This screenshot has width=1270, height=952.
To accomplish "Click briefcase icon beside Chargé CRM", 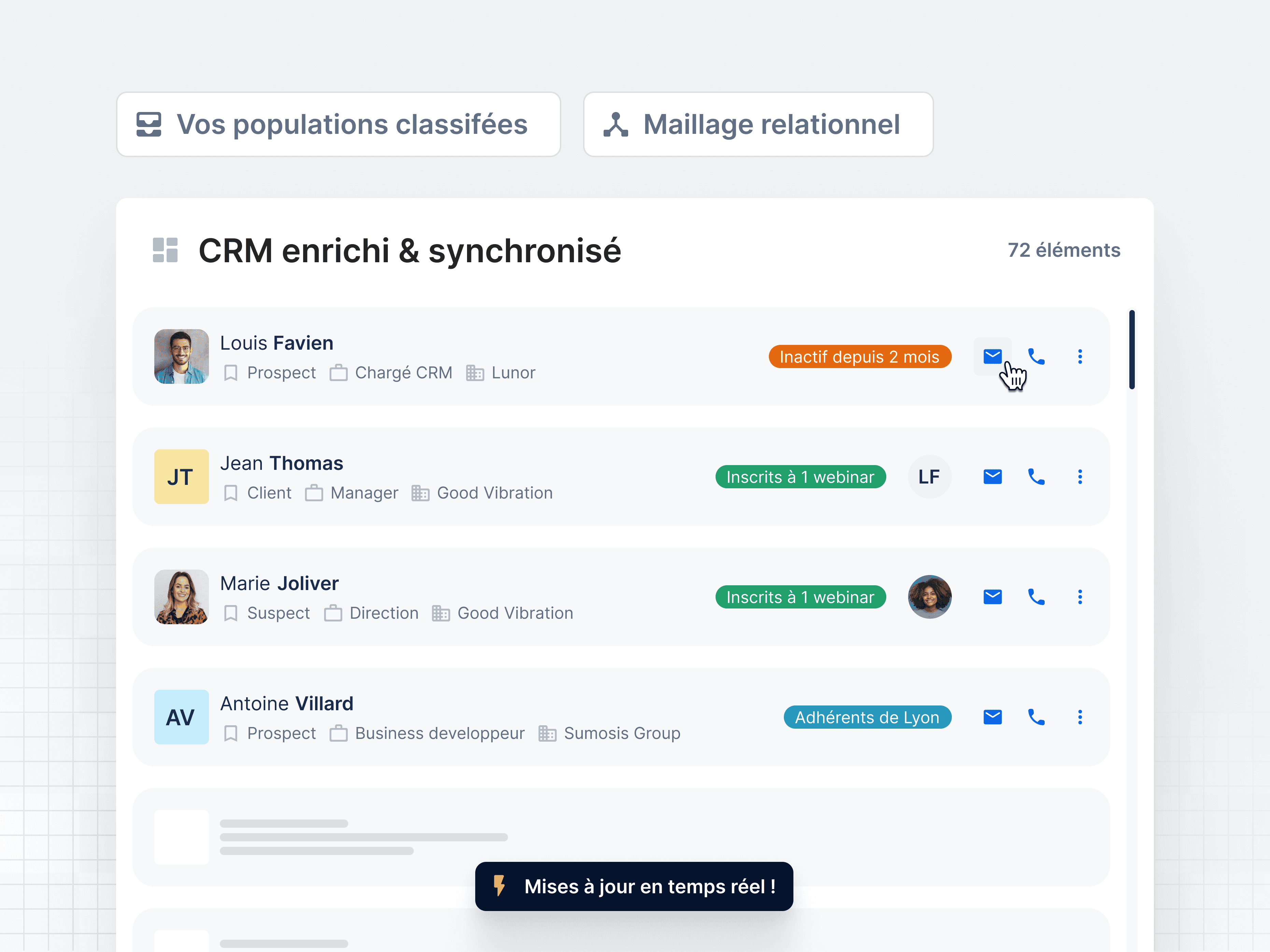I will click(338, 373).
